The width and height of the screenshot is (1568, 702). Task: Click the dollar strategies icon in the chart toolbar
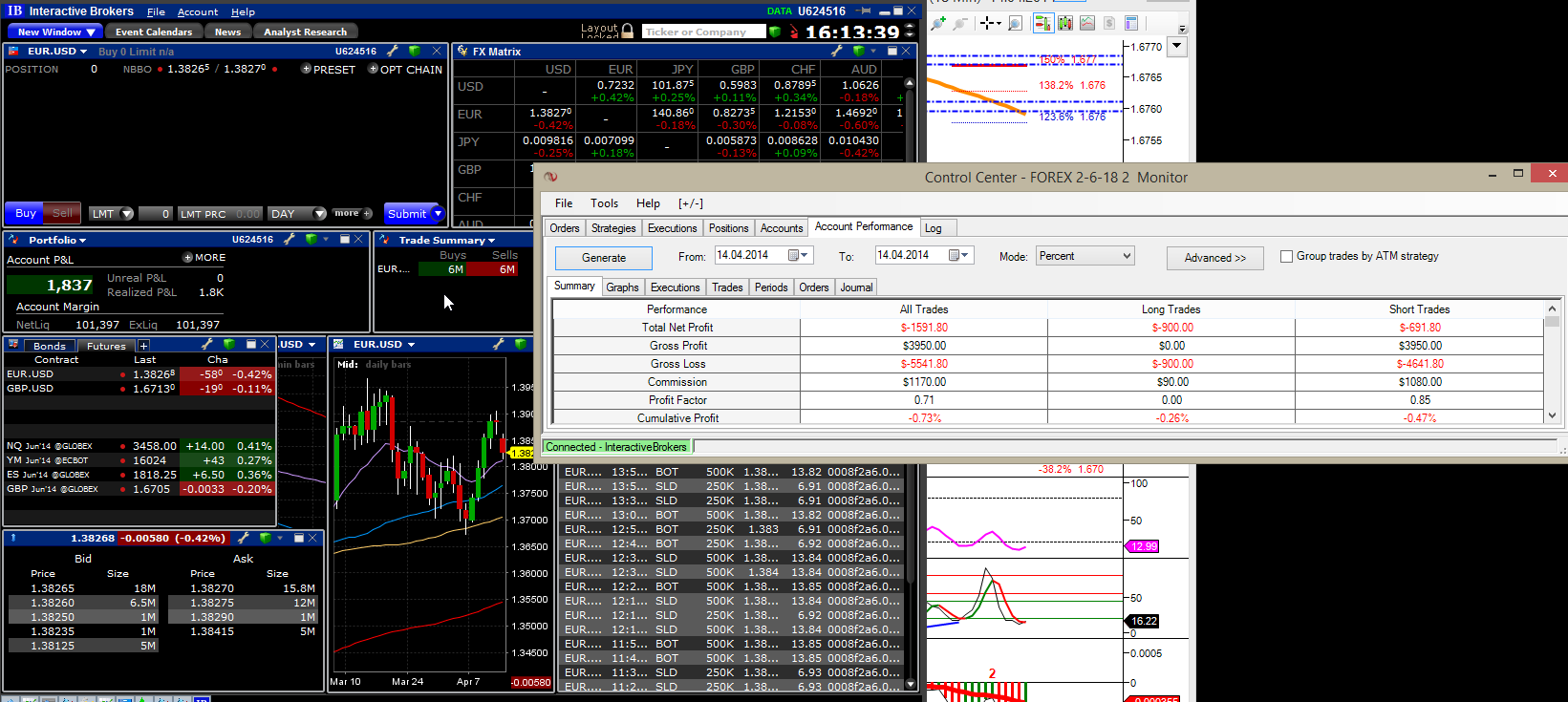(1109, 23)
